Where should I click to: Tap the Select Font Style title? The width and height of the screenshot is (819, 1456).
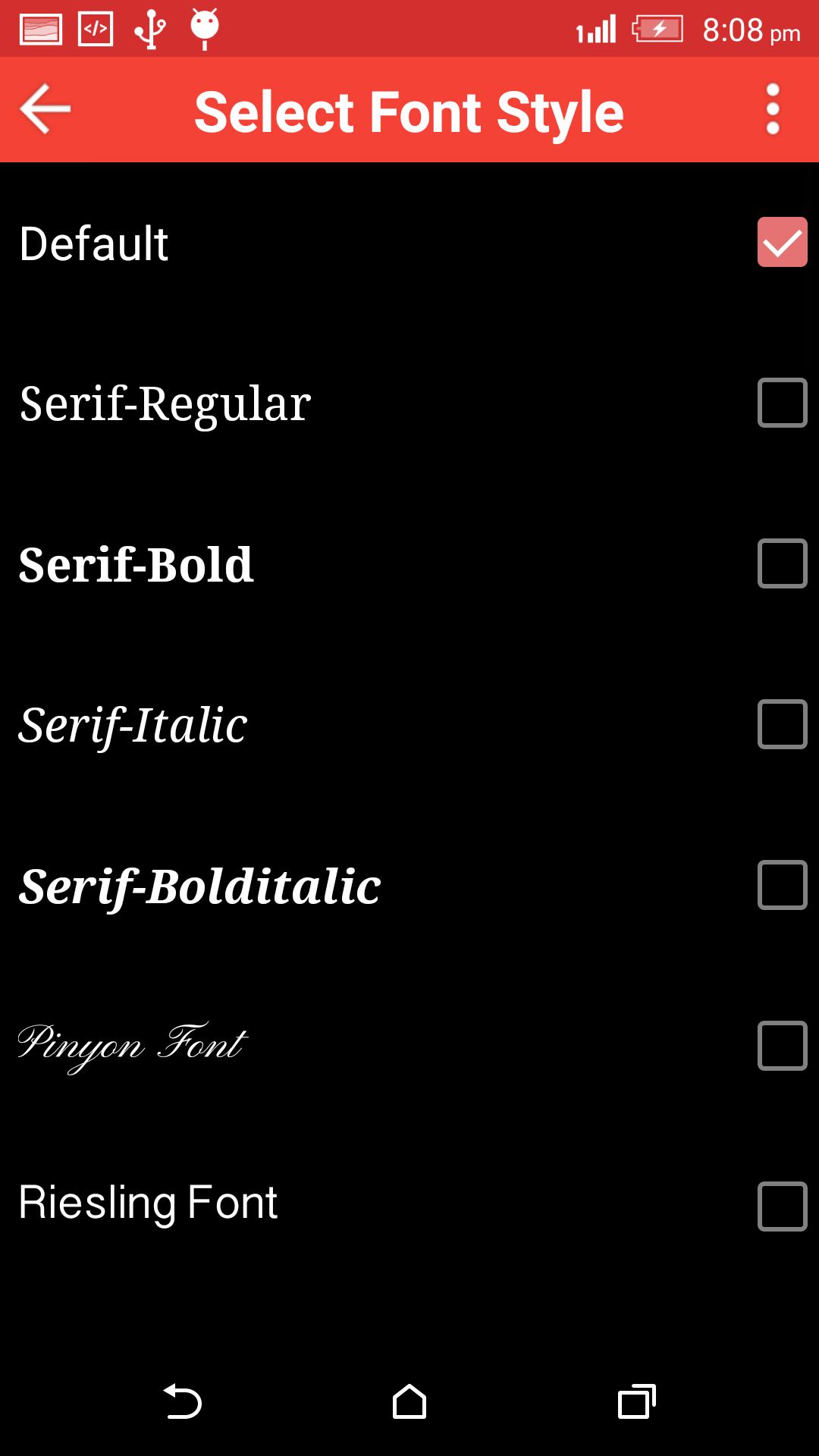click(x=409, y=111)
